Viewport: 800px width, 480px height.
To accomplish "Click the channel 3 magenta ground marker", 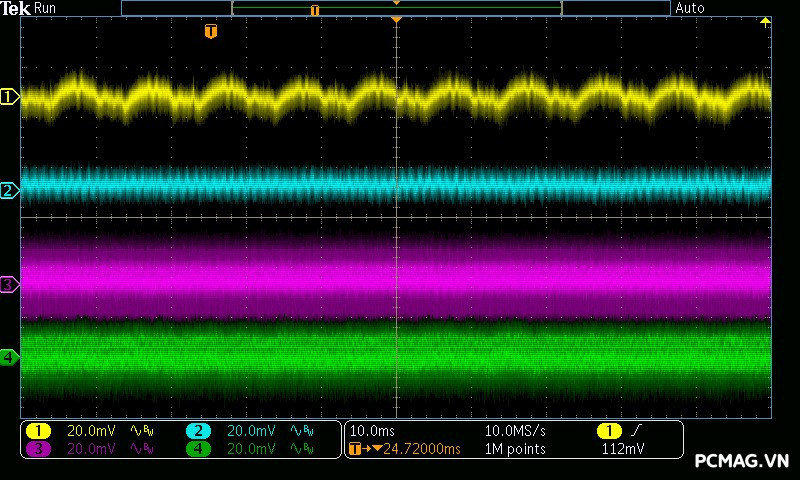I will click(9, 285).
